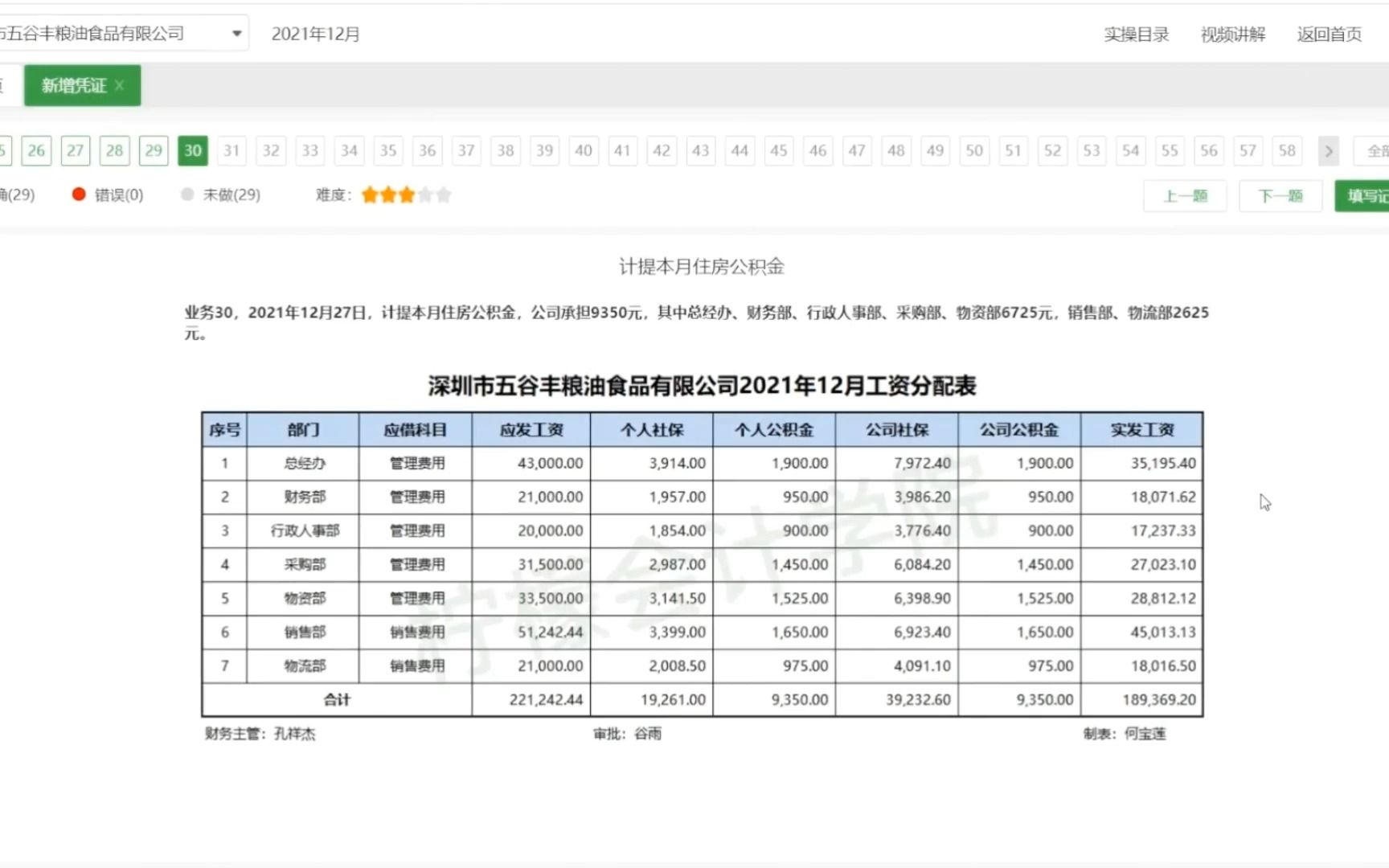Go to question 56
Image resolution: width=1389 pixels, height=868 pixels.
click(x=1209, y=150)
